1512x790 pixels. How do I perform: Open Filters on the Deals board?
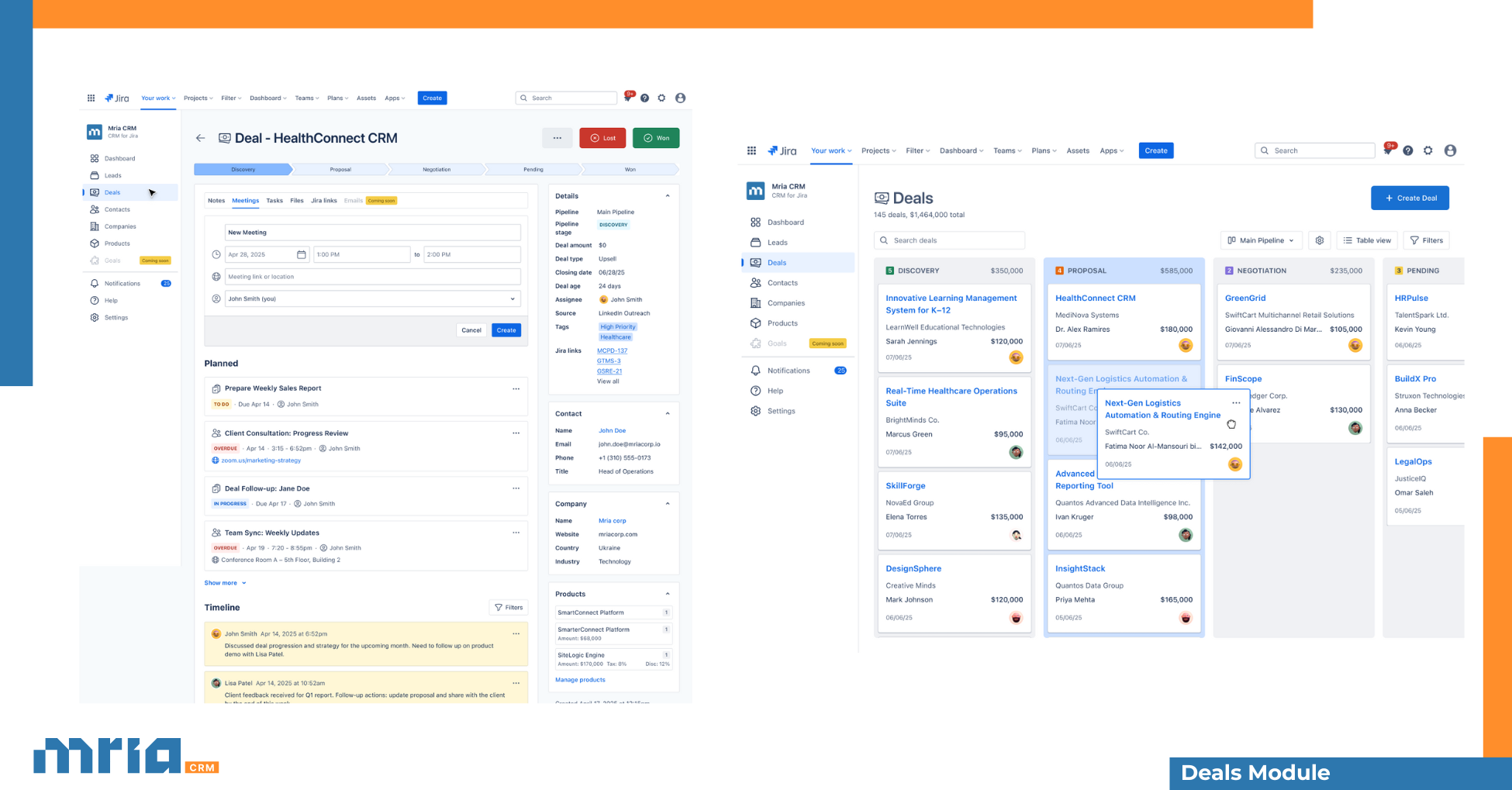pyautogui.click(x=1426, y=240)
